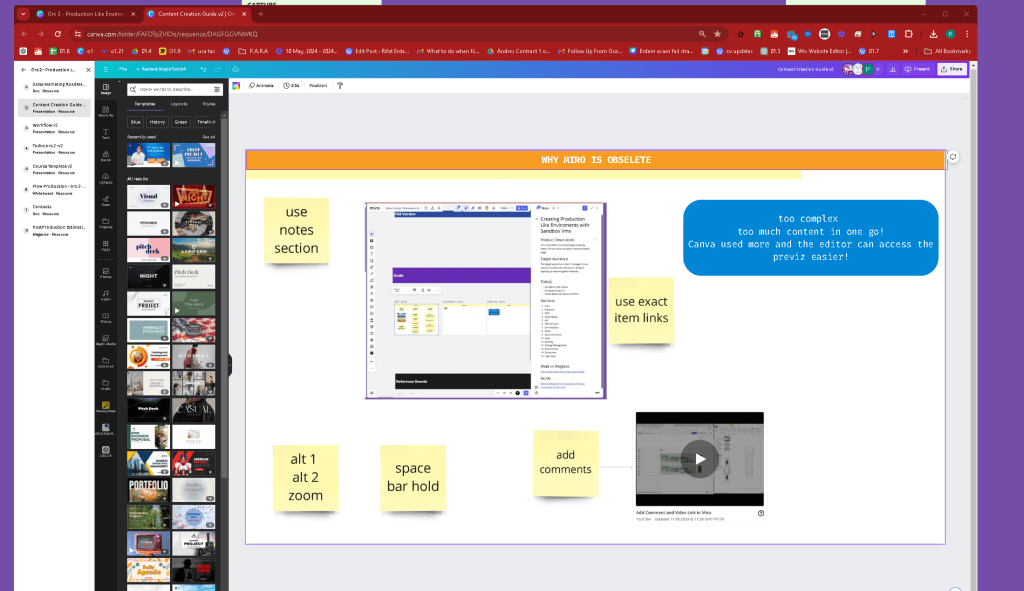Open the 8.0s duration setting
The image size is (1024, 591).
pos(291,86)
